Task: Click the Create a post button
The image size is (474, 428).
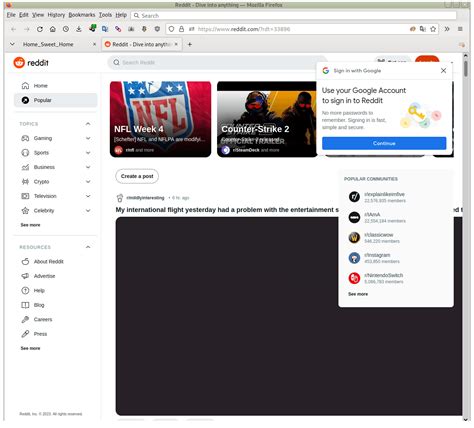Action: 137,176
